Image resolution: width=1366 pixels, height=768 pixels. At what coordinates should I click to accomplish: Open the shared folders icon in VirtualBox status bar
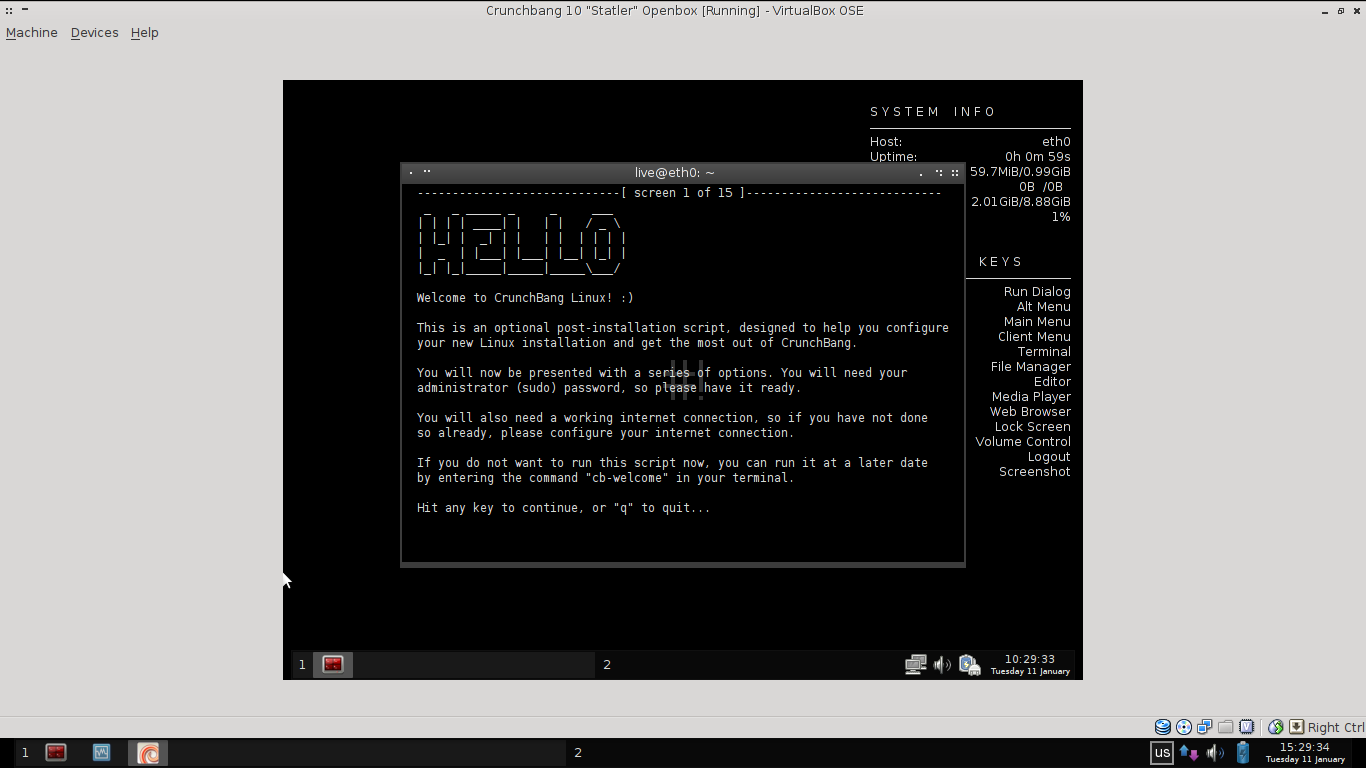[1225, 726]
